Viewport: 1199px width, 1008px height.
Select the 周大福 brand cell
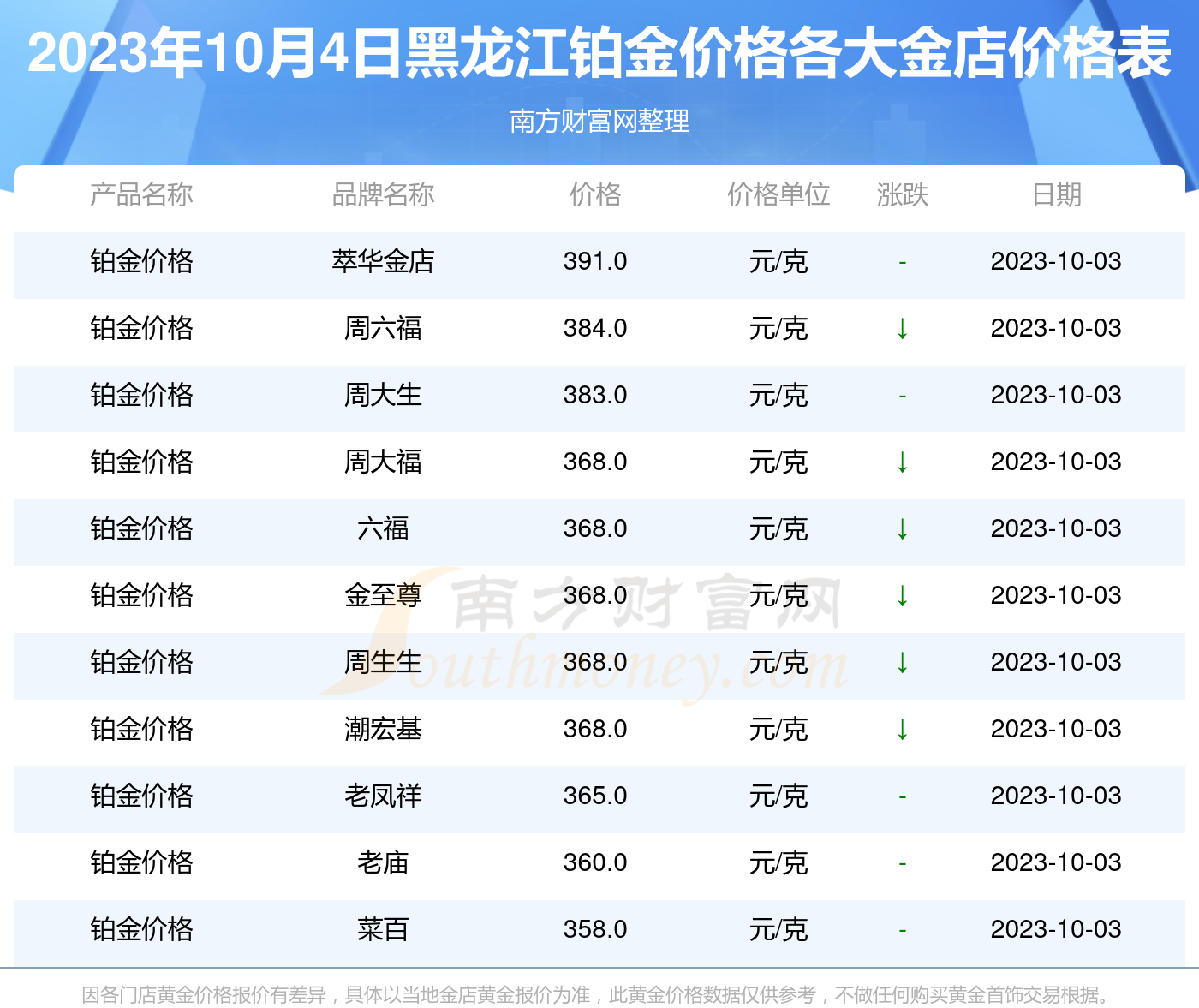(x=383, y=462)
